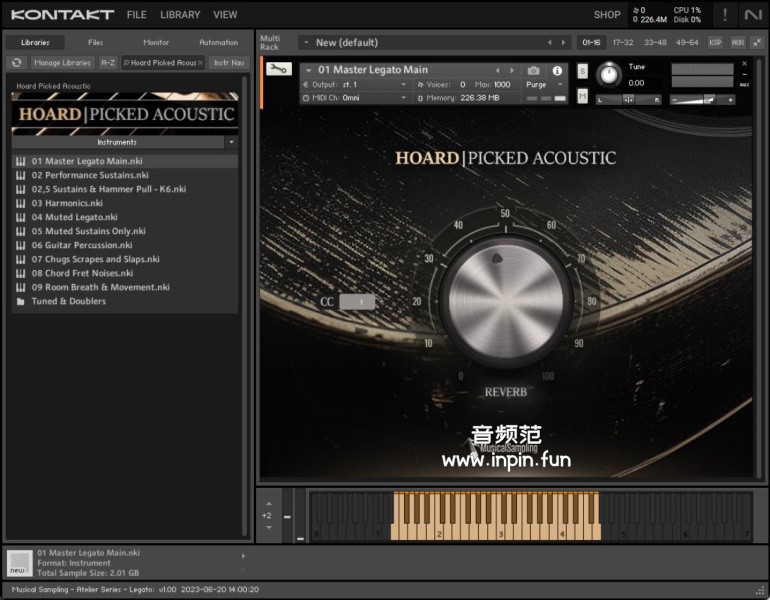This screenshot has height=600, width=770.
Task: Expand the Purge dropdown
Action: pyautogui.click(x=543, y=85)
